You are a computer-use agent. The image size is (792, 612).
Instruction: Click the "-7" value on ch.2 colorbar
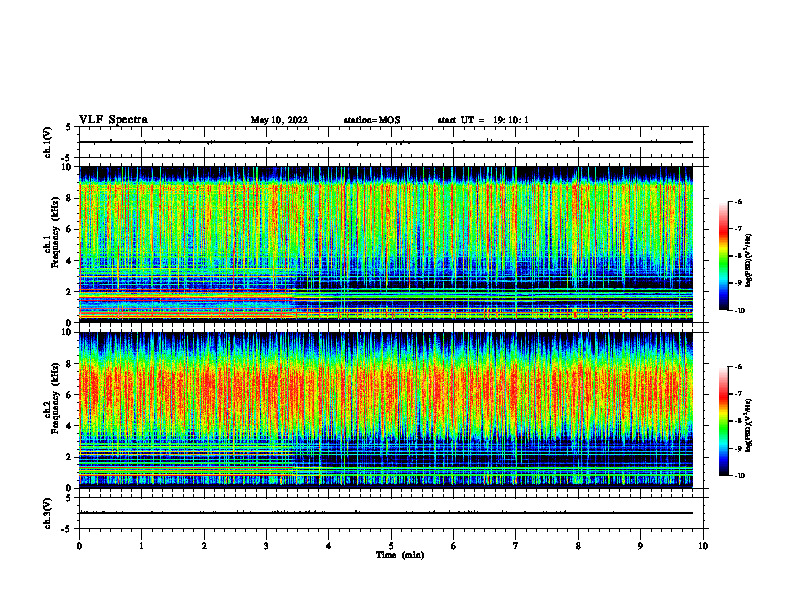738,393
